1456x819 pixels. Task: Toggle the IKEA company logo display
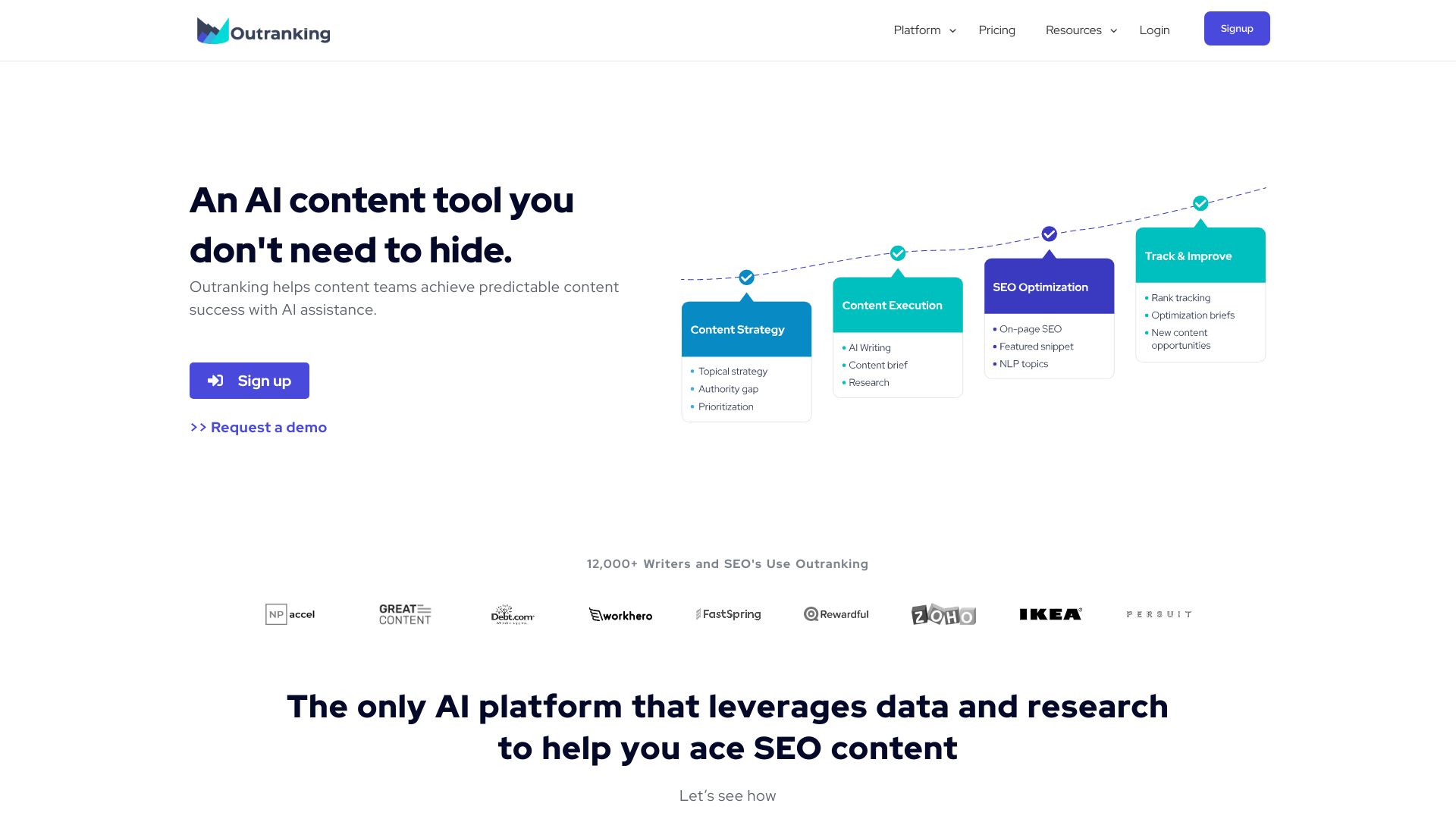(x=1051, y=614)
